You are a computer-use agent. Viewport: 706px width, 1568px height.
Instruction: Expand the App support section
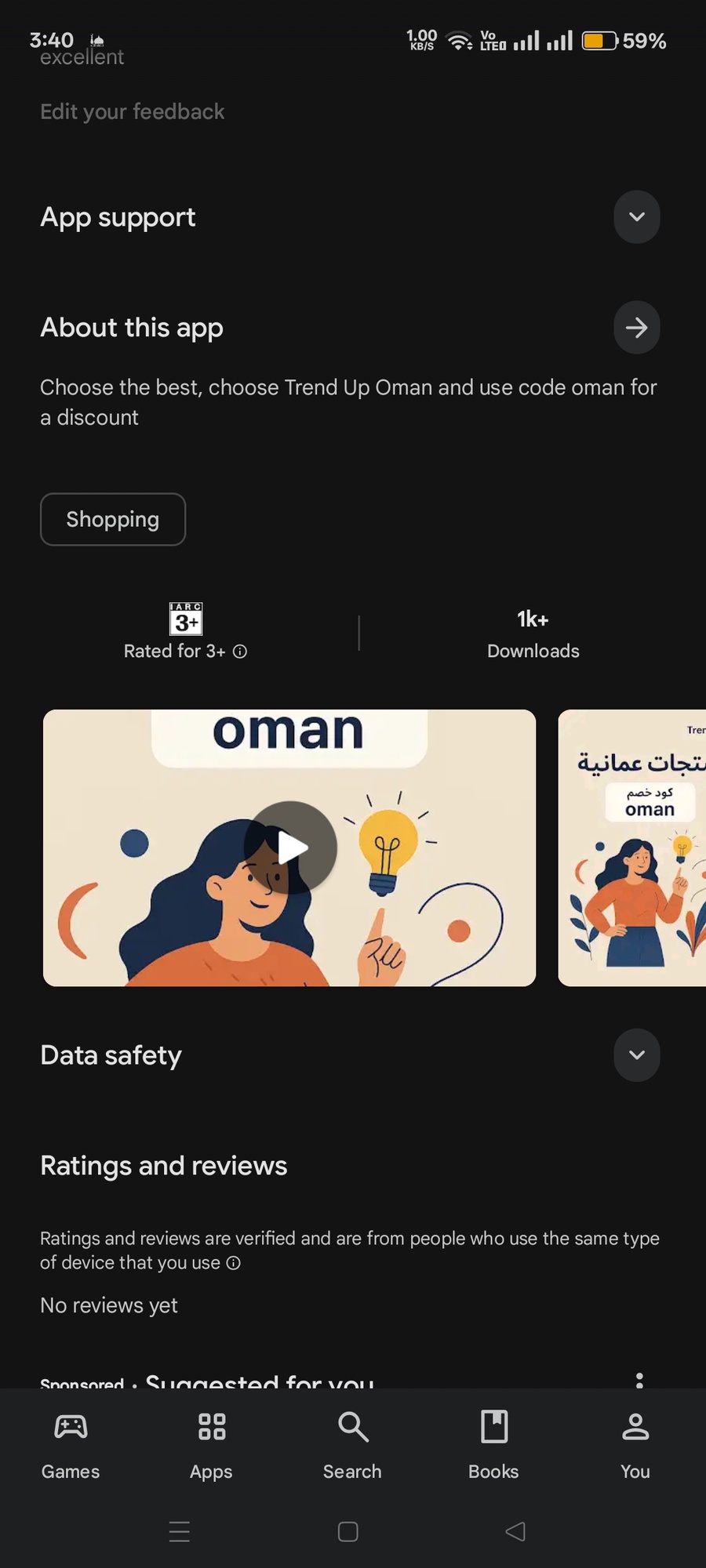point(636,217)
